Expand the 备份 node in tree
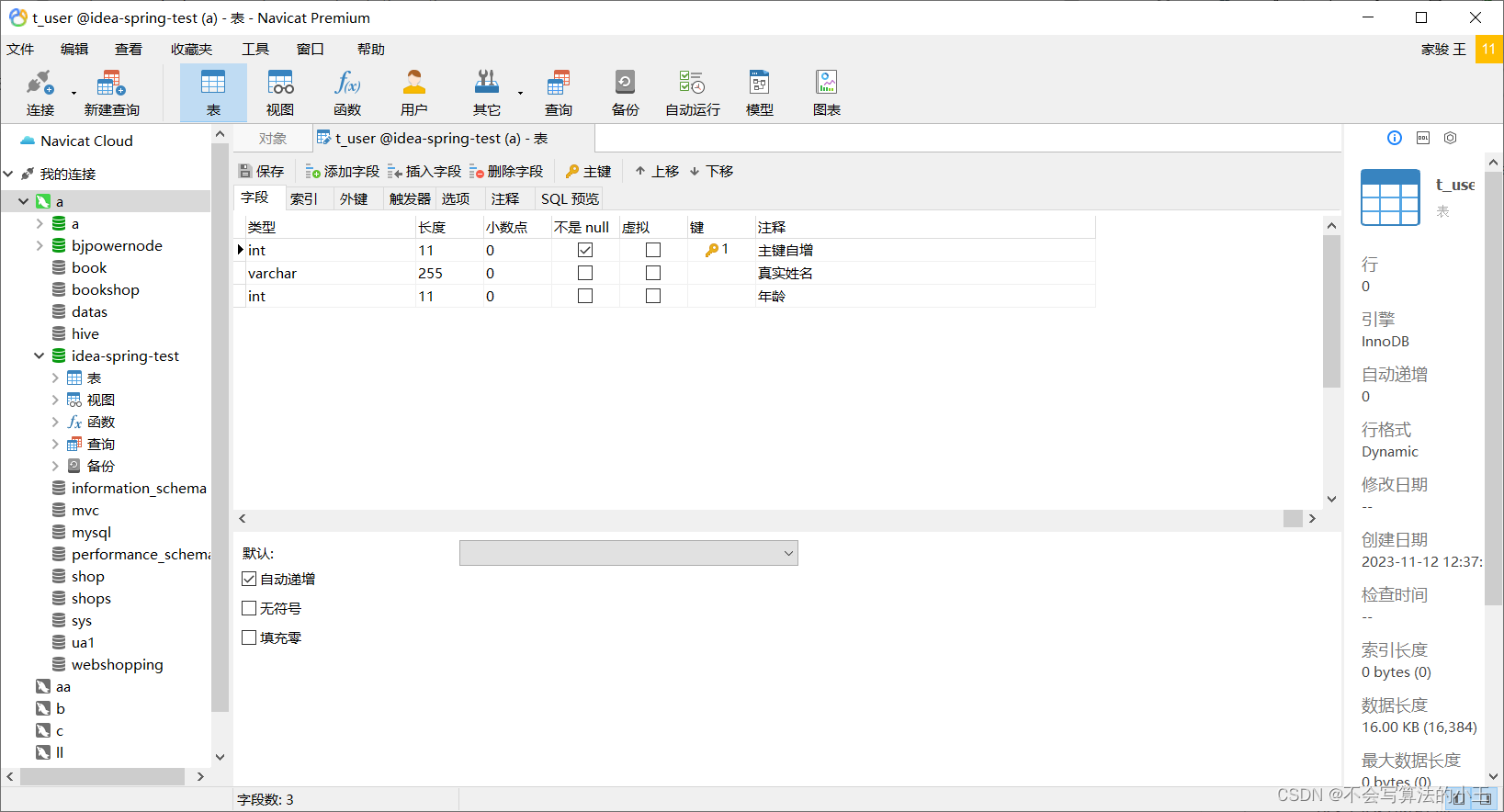The height and width of the screenshot is (812, 1504). [55, 466]
